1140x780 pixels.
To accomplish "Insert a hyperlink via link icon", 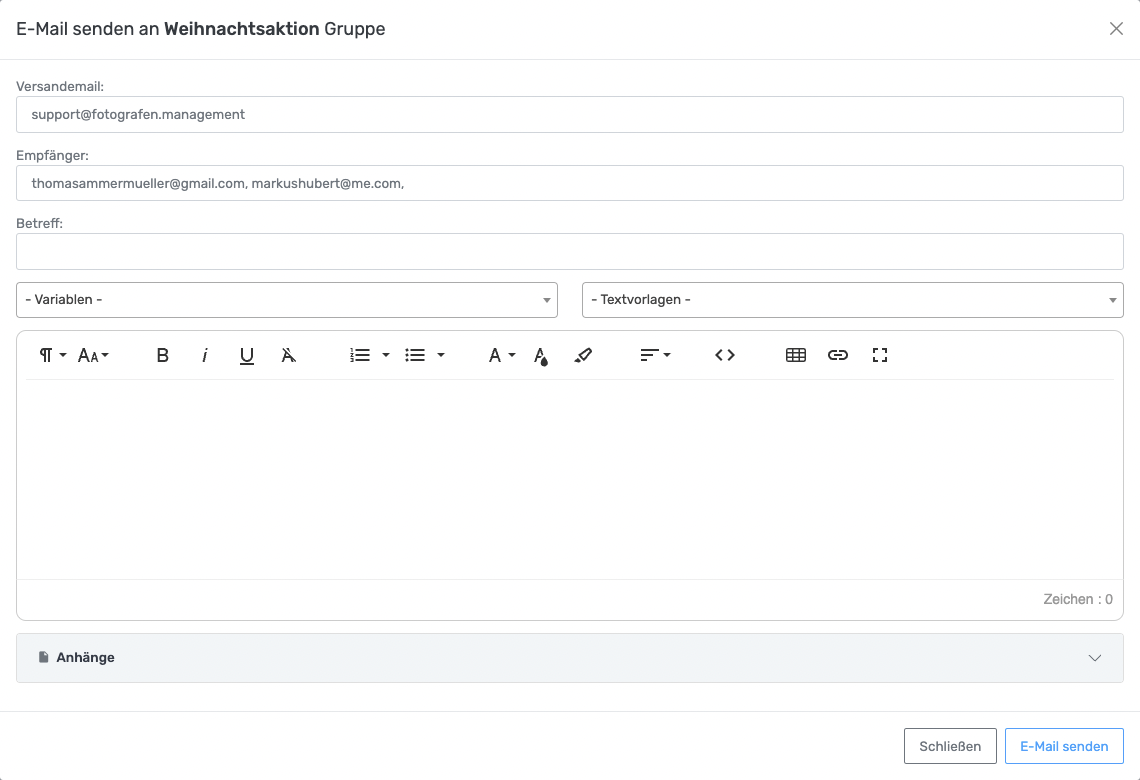I will (x=838, y=355).
